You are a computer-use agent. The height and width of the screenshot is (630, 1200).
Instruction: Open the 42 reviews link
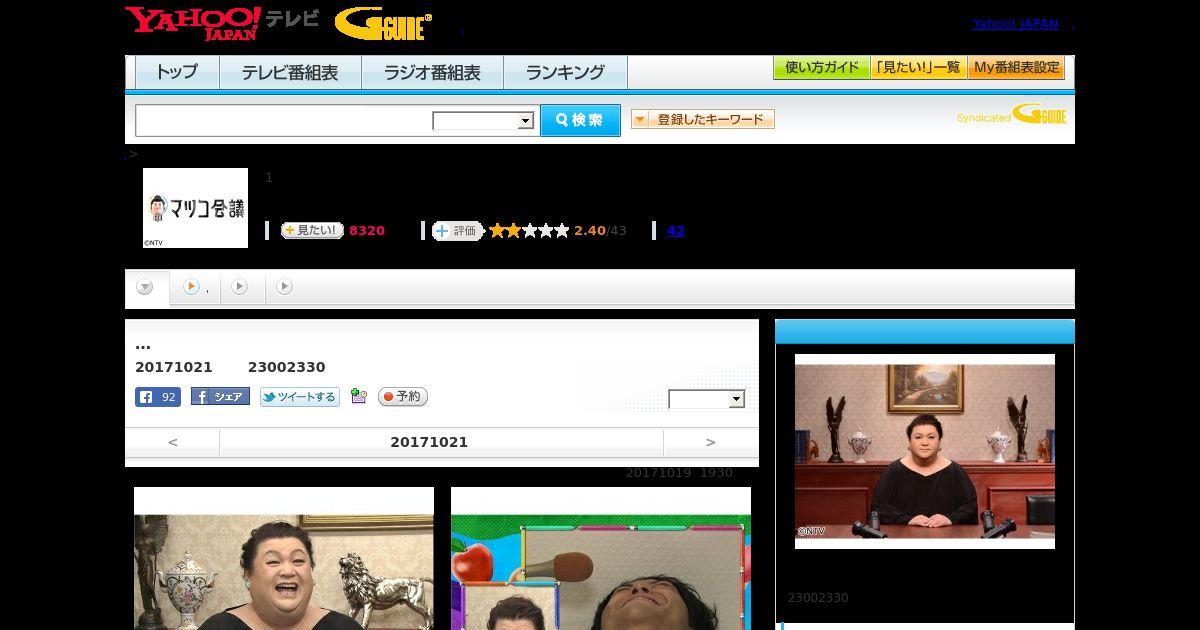675,231
